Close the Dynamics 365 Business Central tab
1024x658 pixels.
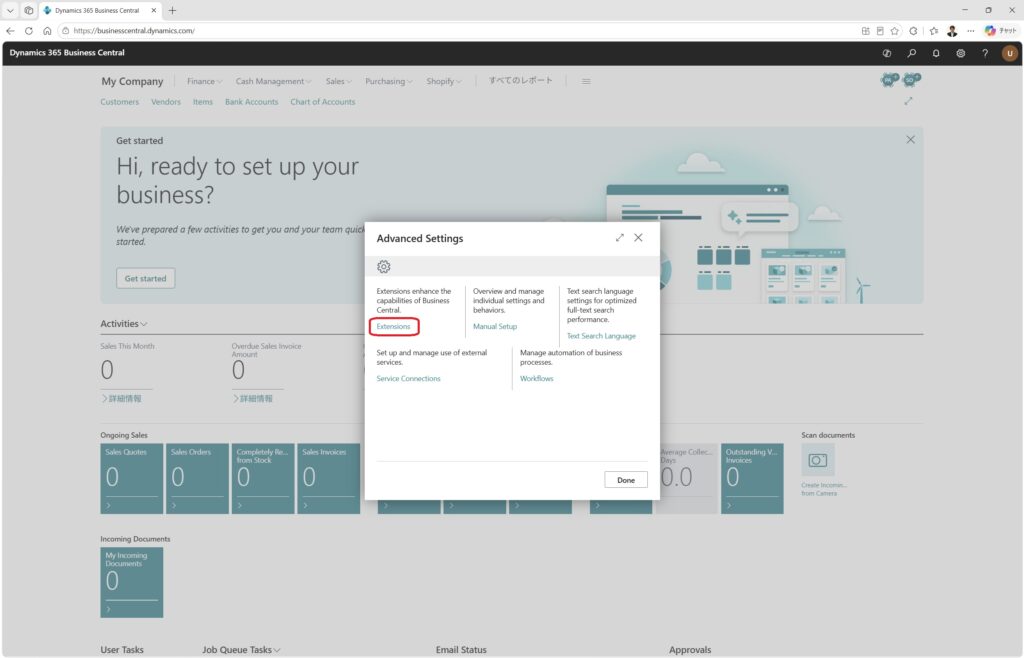153,10
